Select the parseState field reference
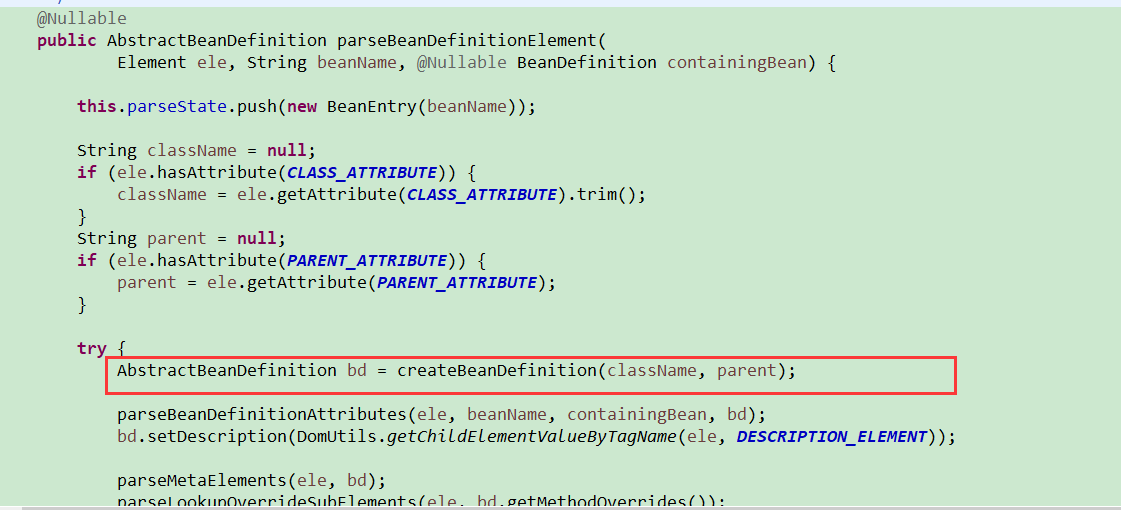The height and width of the screenshot is (510, 1121). [177, 107]
